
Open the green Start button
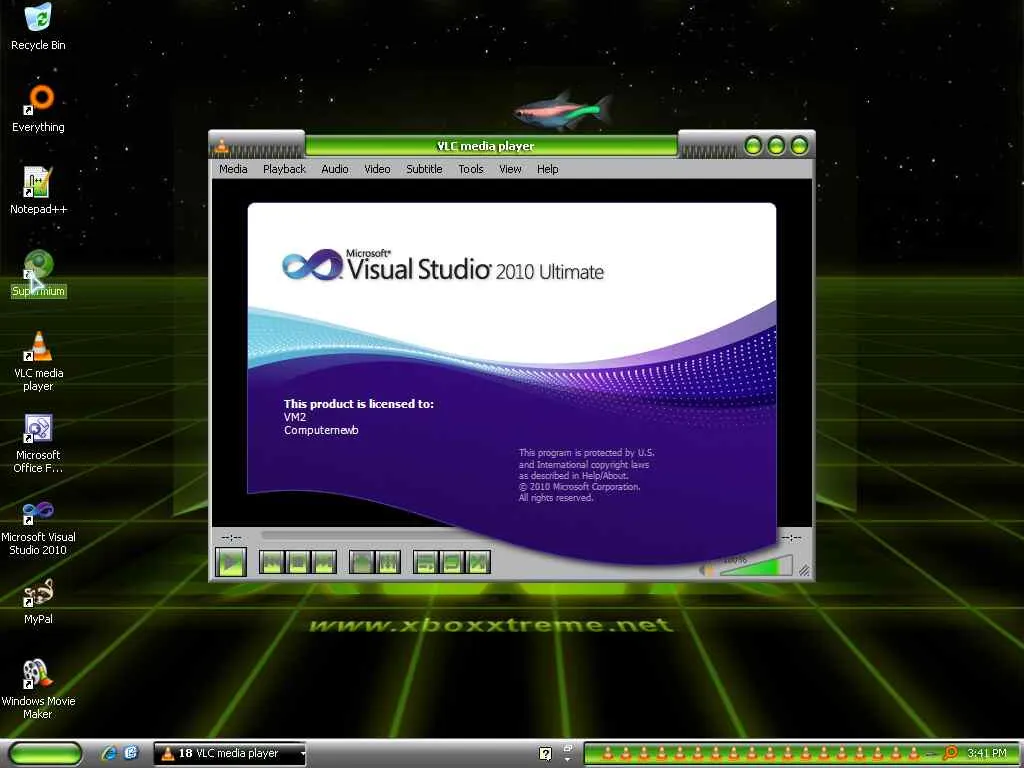45,753
